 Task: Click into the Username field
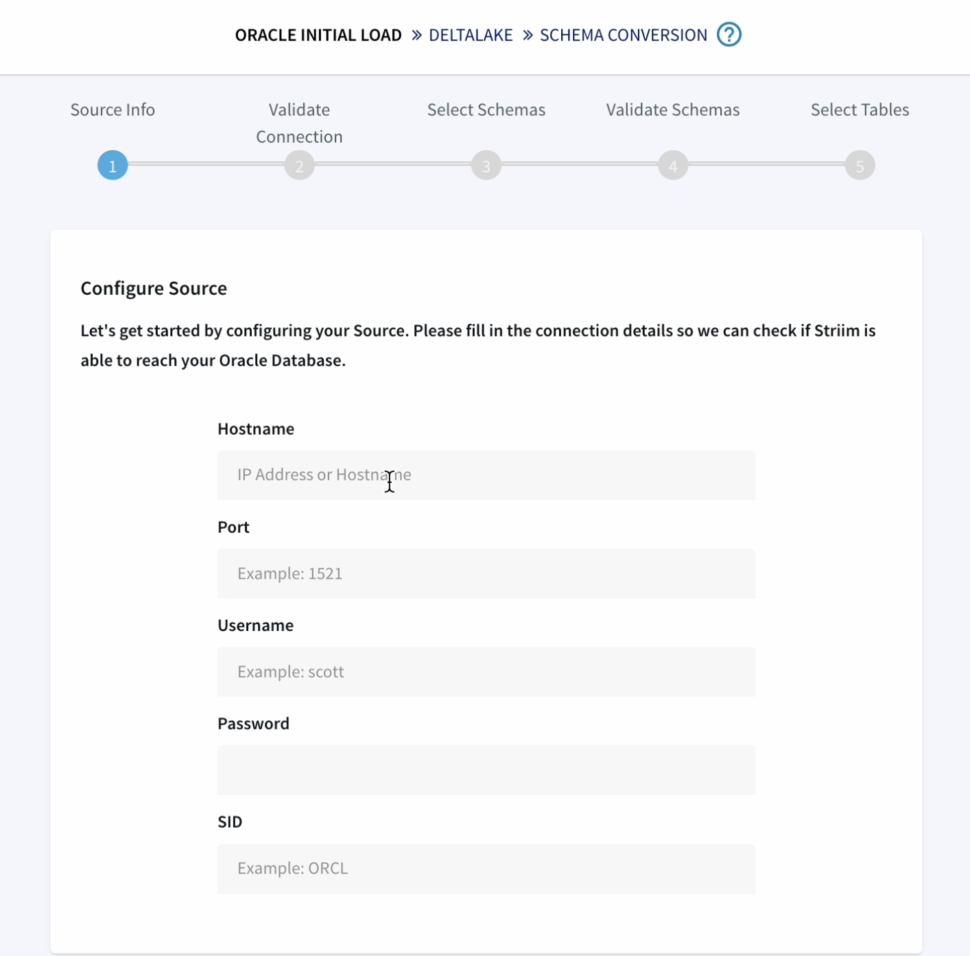486,672
